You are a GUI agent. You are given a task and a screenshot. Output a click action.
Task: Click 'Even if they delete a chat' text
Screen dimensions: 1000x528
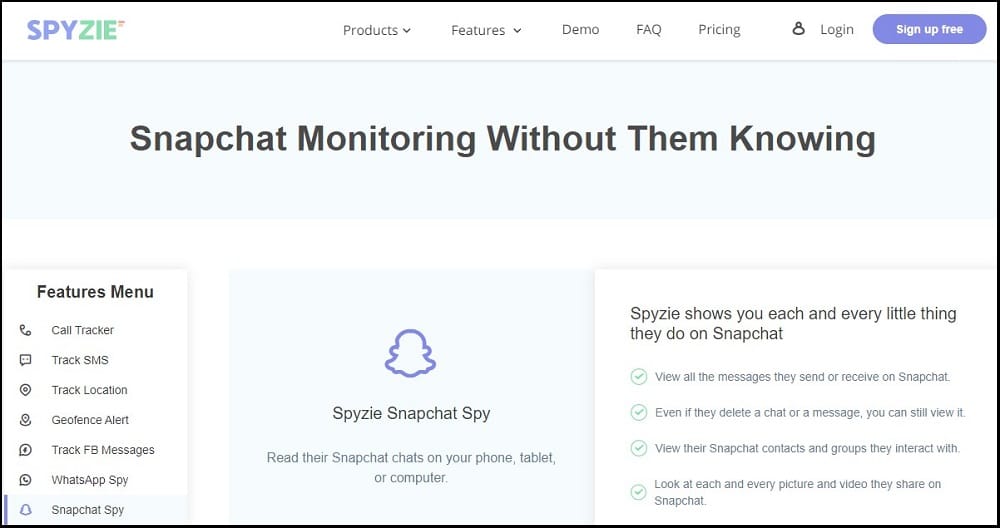pyautogui.click(x=810, y=413)
